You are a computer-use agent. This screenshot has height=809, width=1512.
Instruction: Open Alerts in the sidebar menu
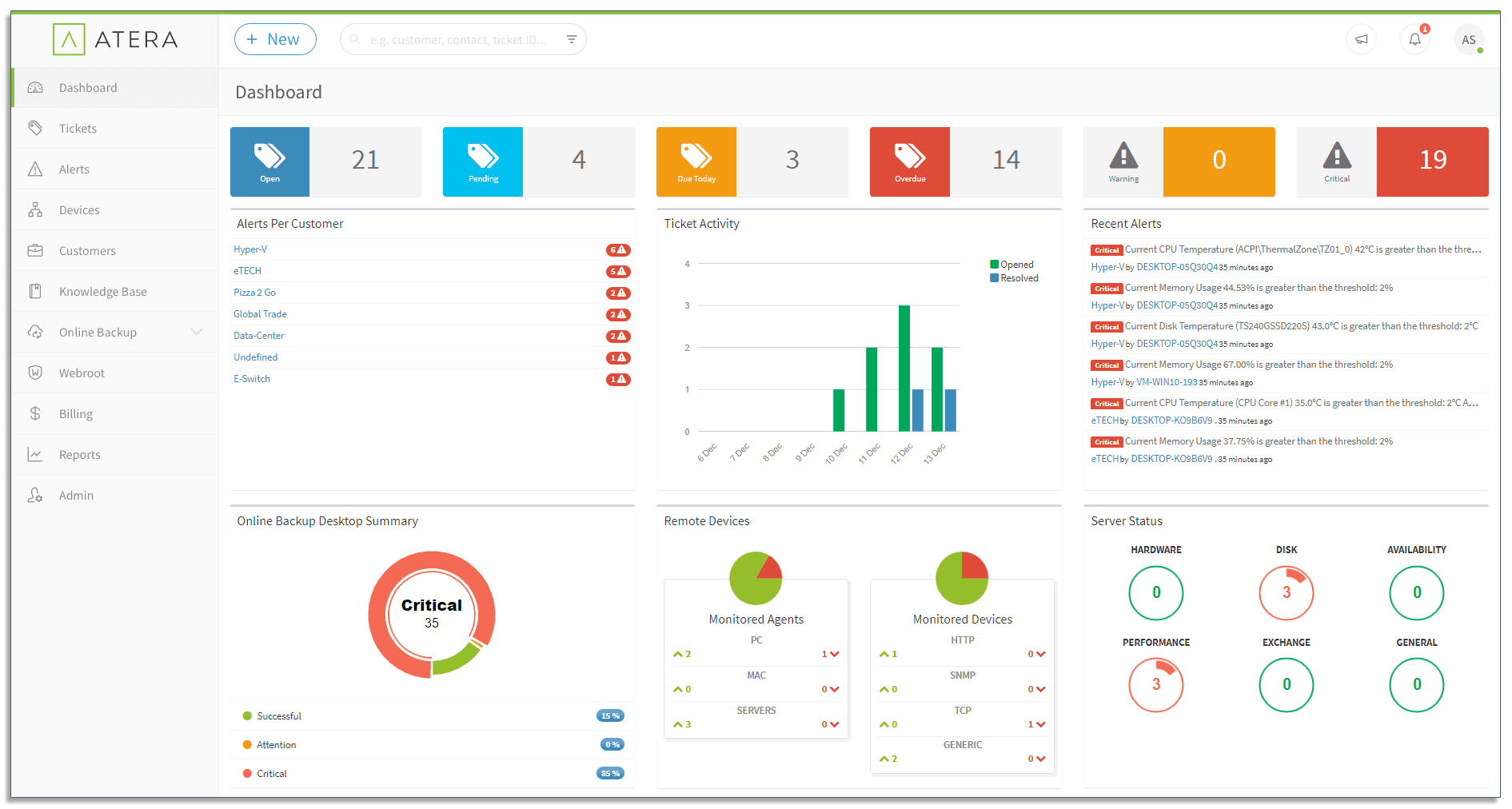pos(115,169)
